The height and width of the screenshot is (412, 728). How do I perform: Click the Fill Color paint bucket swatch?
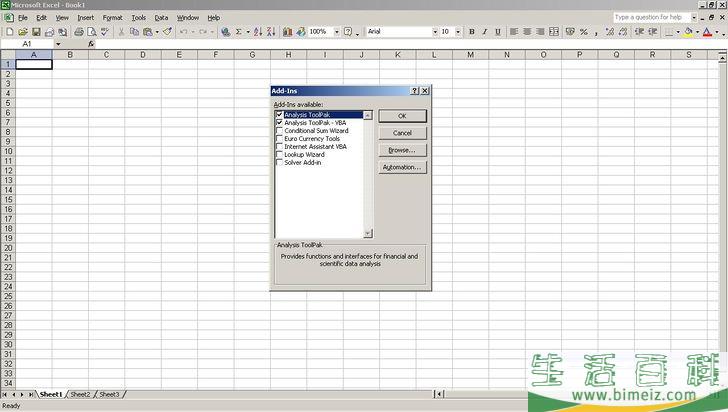point(688,32)
